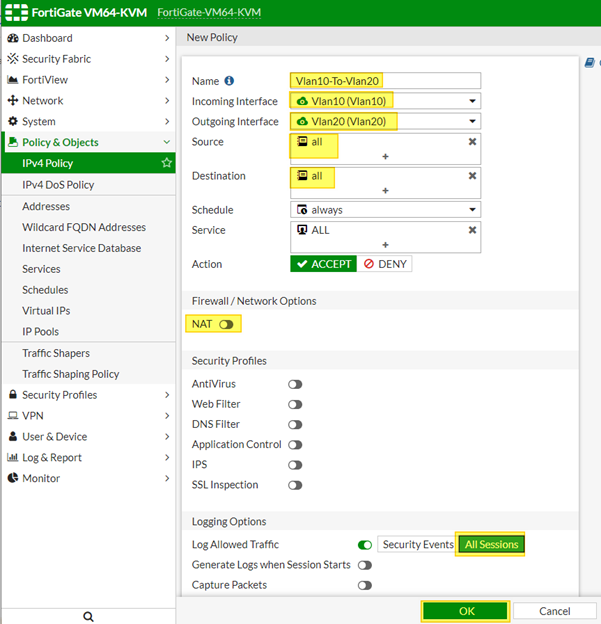The width and height of the screenshot is (601, 624).
Task: Enable the Application Control toggle
Action: [x=295, y=445]
